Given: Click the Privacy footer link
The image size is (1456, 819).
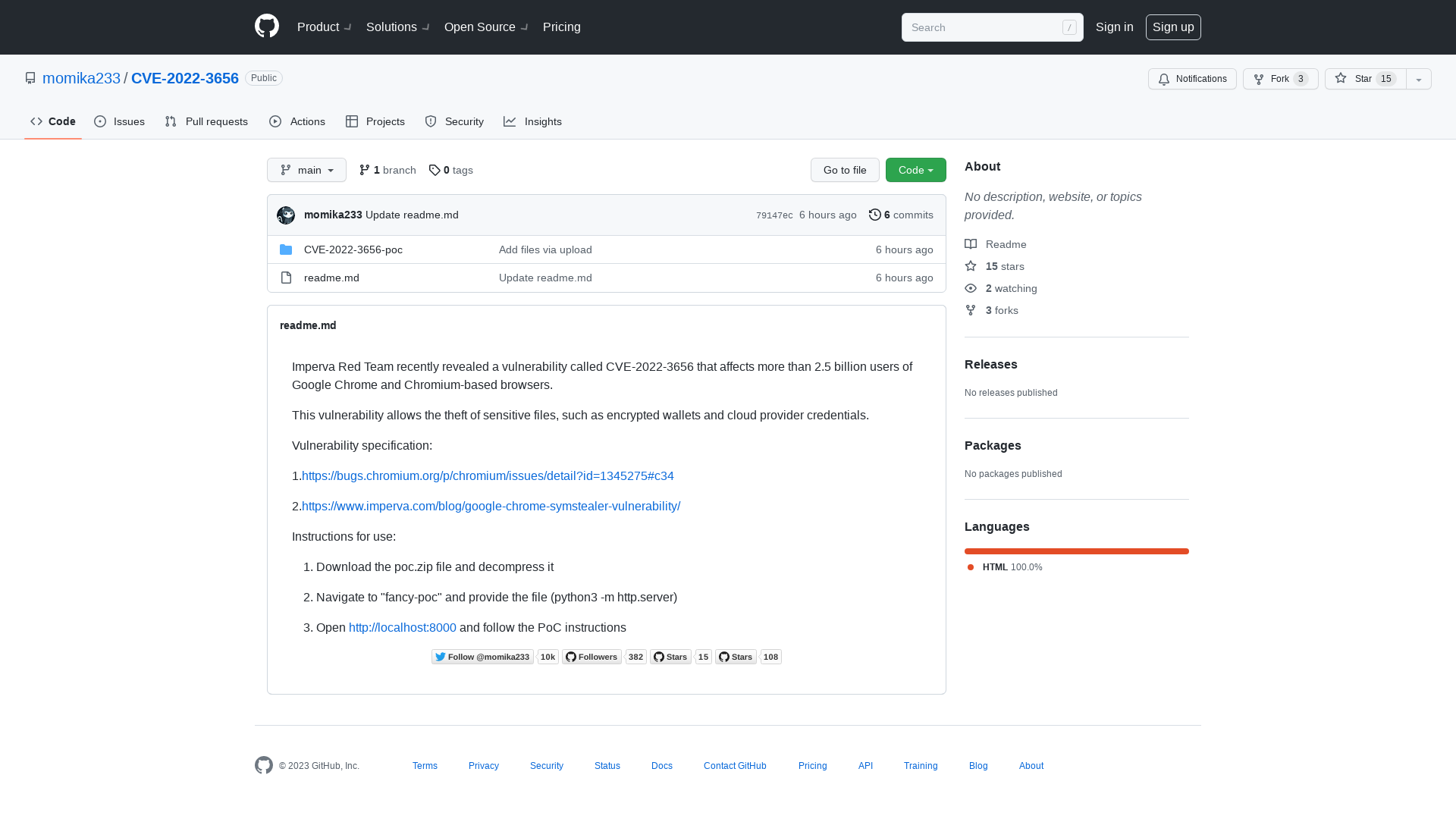Looking at the screenshot, I should click(x=484, y=766).
